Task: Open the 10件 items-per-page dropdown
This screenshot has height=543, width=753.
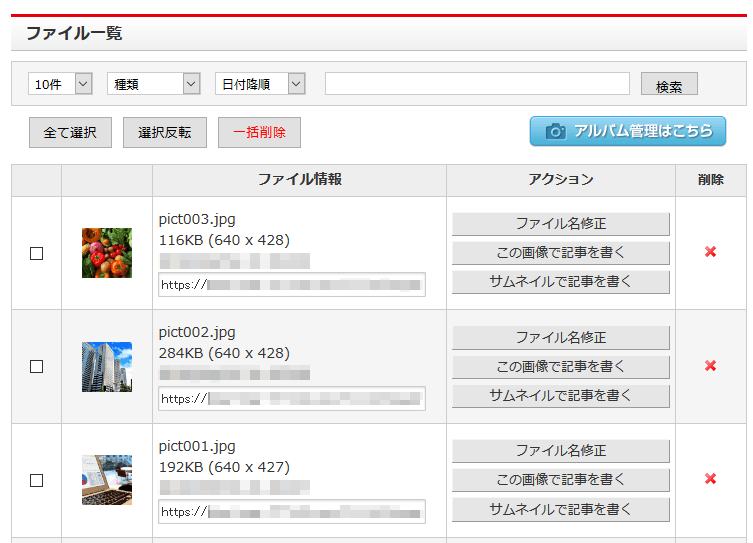Action: [60, 84]
